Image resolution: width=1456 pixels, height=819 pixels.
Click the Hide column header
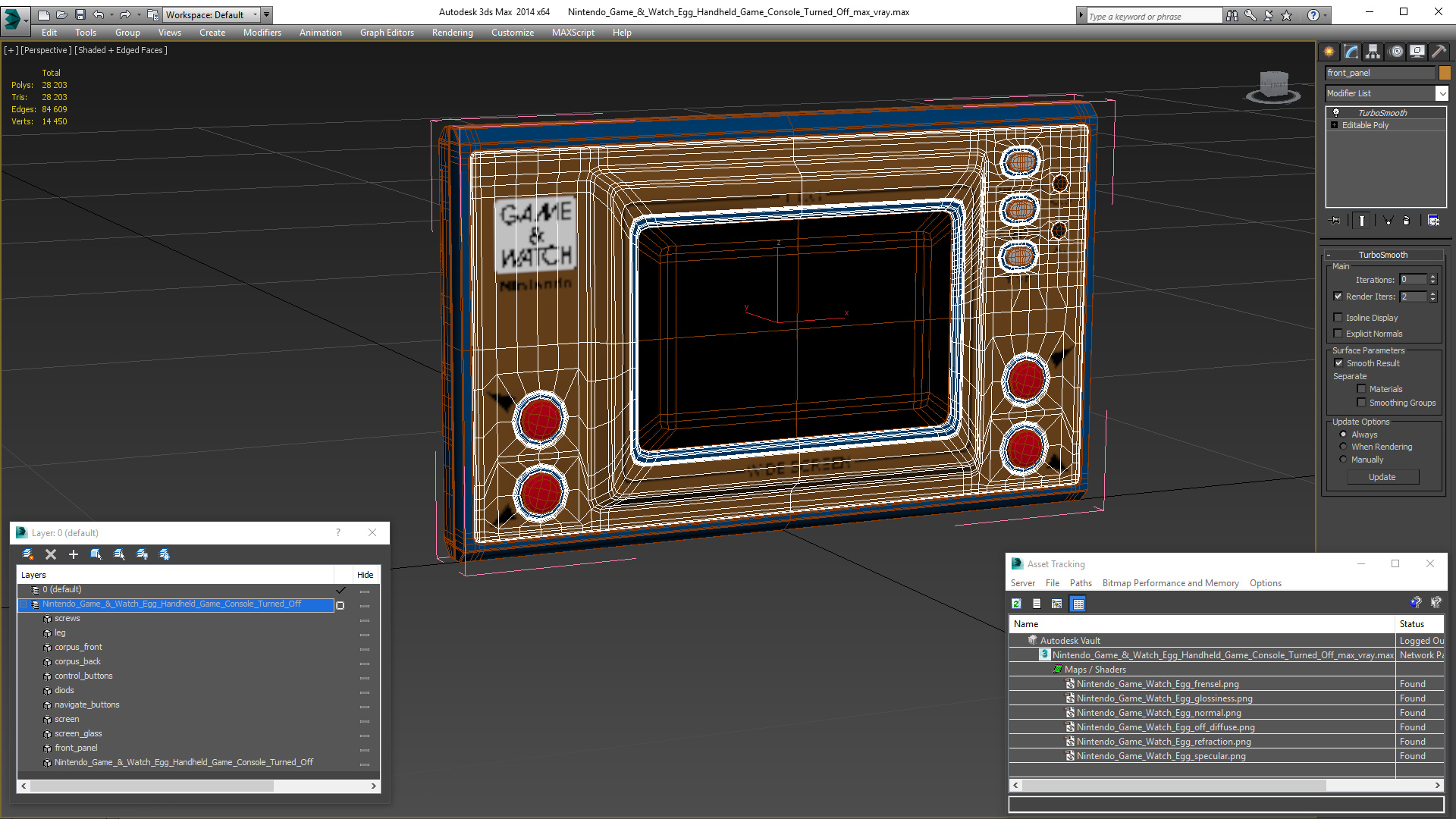[366, 575]
